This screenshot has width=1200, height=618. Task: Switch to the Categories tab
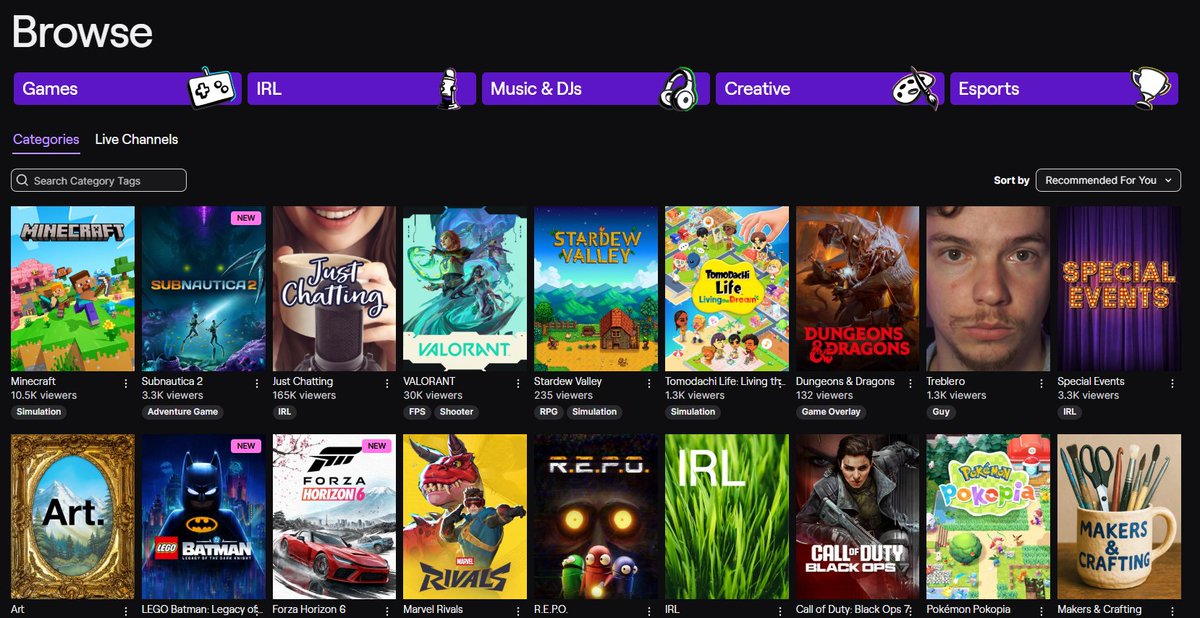pyautogui.click(x=46, y=139)
